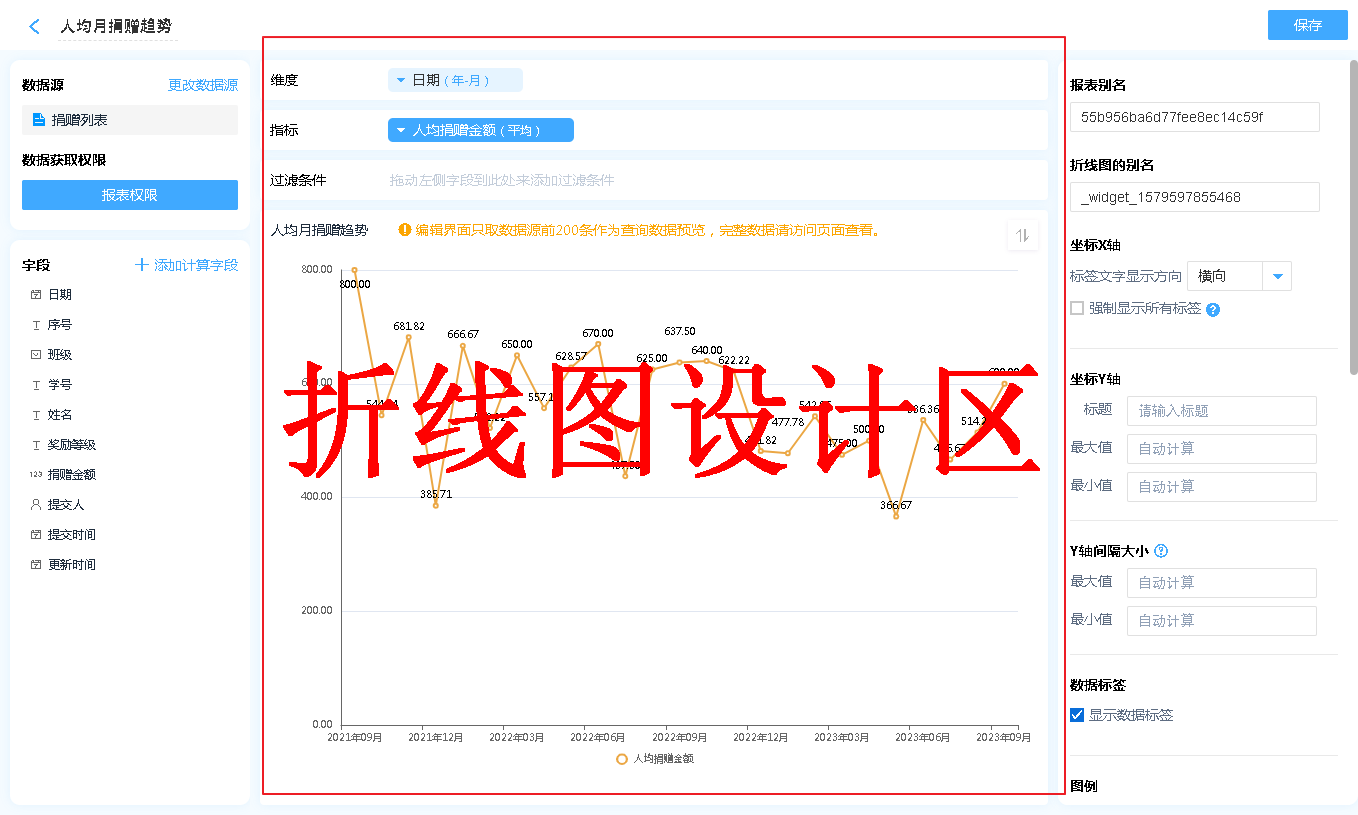Expand the 日期 (年-月) dimension dropdown
This screenshot has height=815, width=1358.
[401, 80]
